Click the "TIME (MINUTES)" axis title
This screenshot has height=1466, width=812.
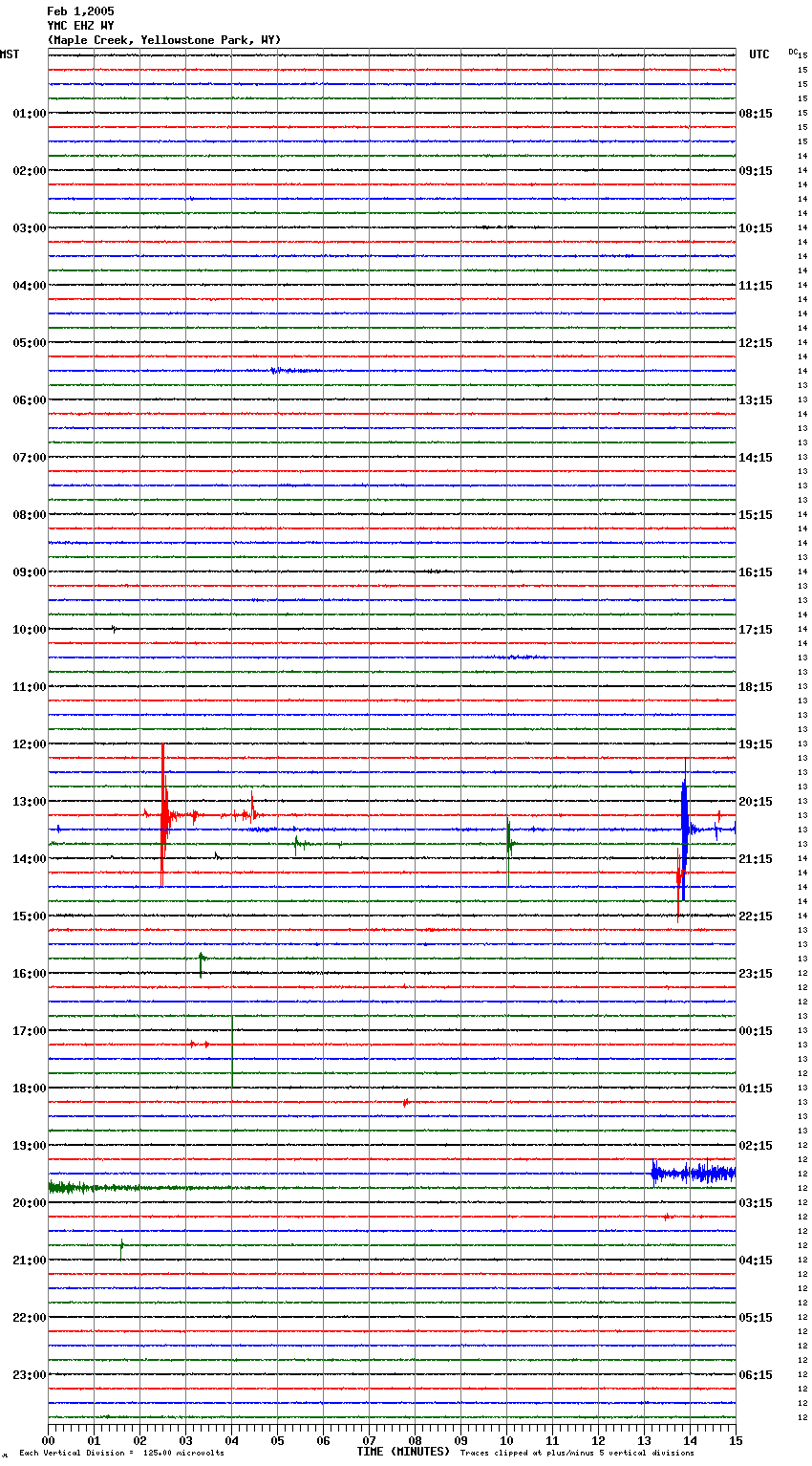tap(403, 1452)
